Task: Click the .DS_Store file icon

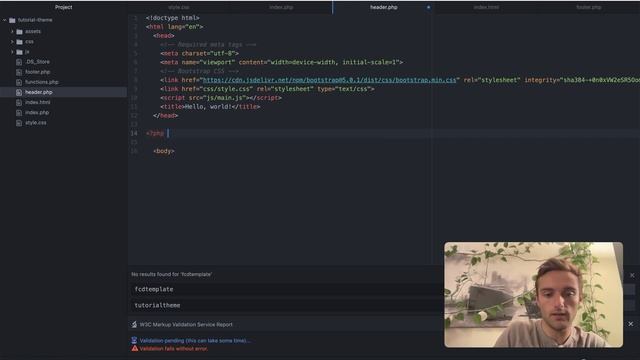Action: pos(19,62)
